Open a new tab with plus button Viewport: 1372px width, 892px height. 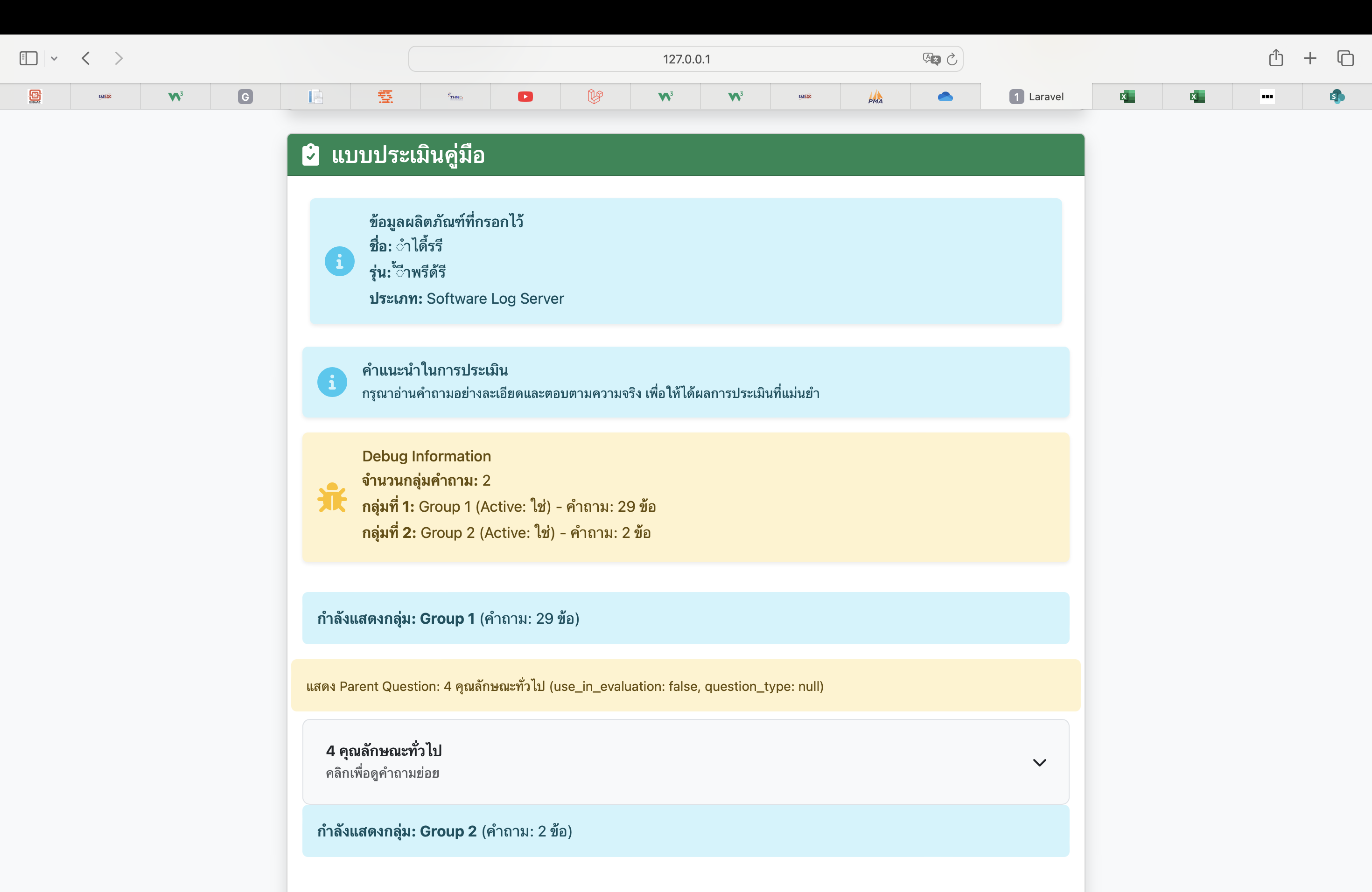pos(1310,58)
